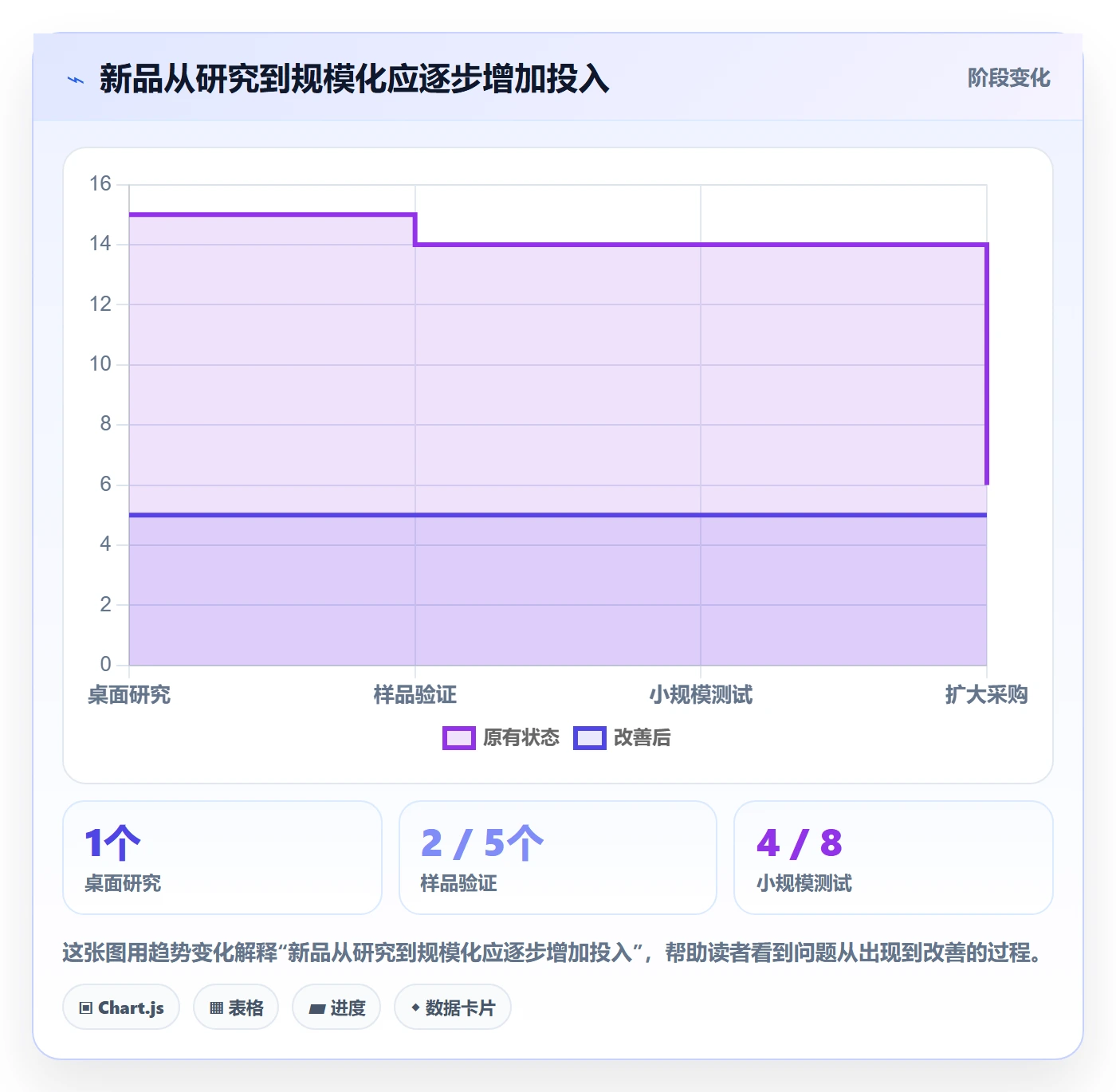Open the 1个 桌面研究 stat card
The width and height of the screenshot is (1116, 1092).
222,858
